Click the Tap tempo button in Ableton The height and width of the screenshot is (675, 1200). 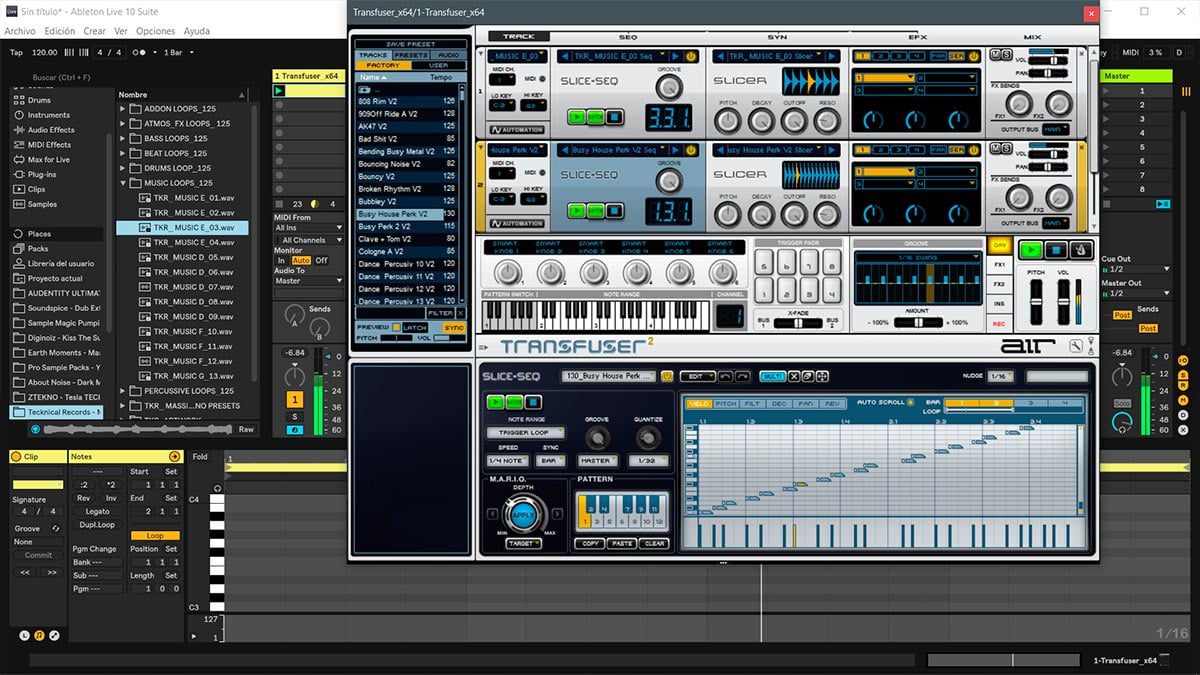point(16,52)
